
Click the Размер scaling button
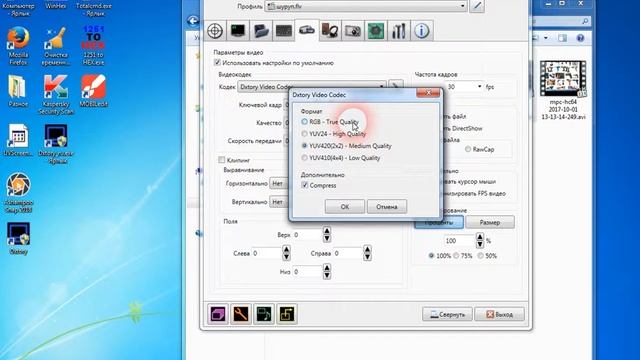490,222
